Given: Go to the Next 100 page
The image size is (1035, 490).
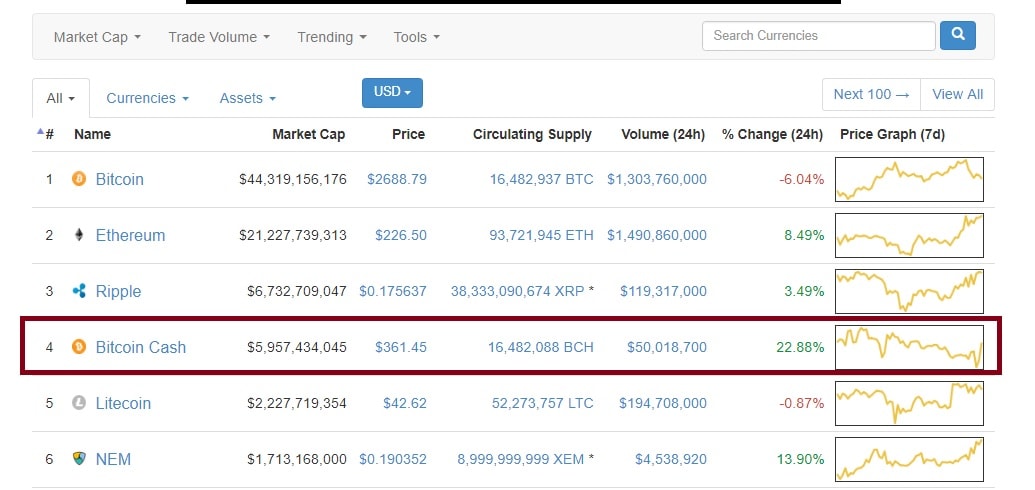Looking at the screenshot, I should pos(871,94).
